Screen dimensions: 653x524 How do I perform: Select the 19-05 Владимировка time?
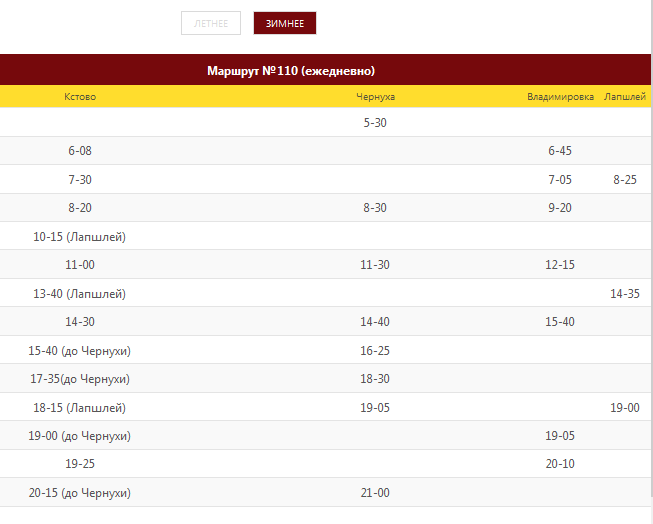tap(560, 436)
